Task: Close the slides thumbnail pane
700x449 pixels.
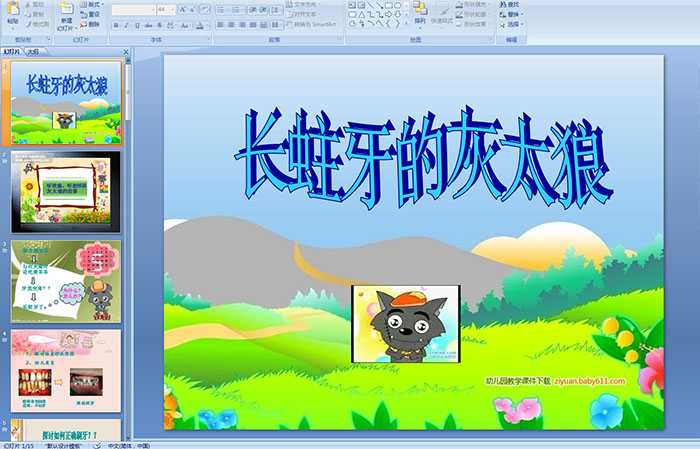Action: click(x=126, y=52)
